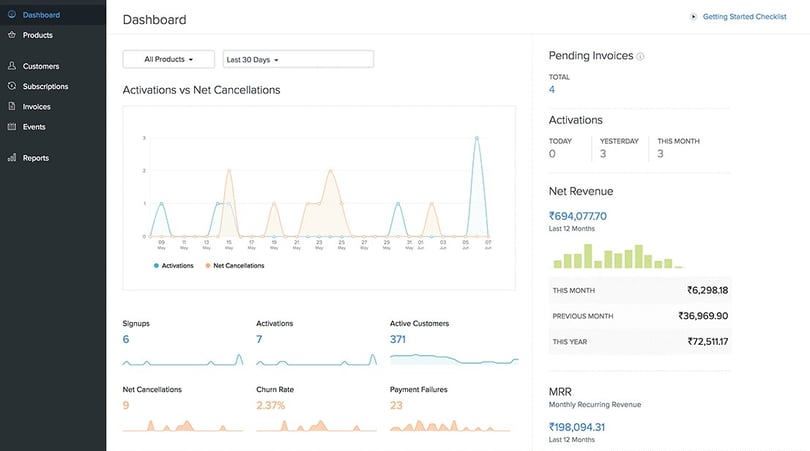Click the Signups sparkline chart
Viewport: 810px width, 451px height.
point(183,360)
